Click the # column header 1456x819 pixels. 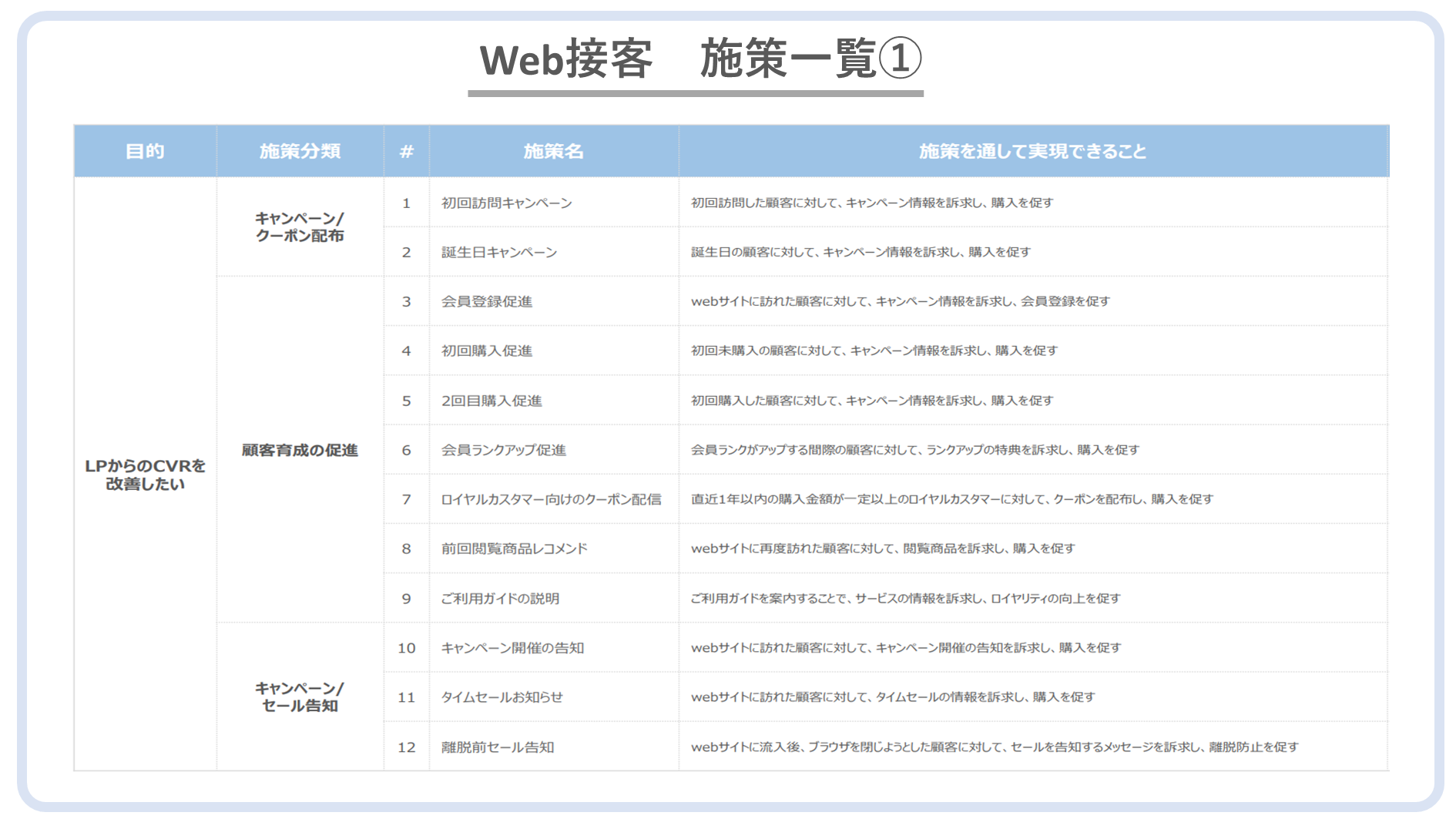407,151
